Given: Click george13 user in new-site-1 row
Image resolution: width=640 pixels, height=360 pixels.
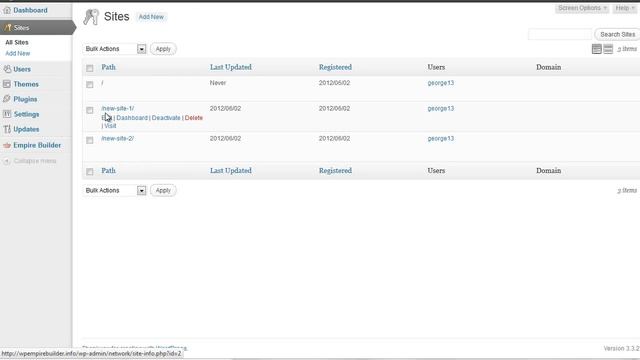Looking at the screenshot, I should coord(441,109).
